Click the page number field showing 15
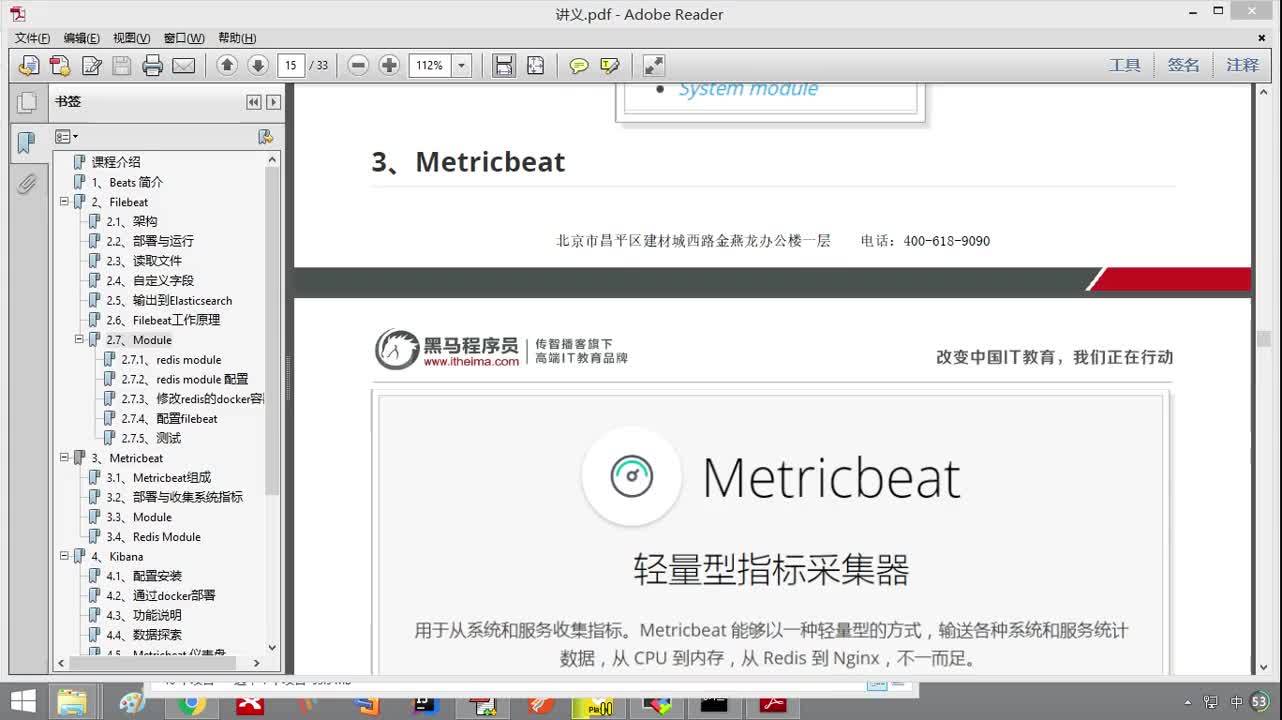Screen dimensions: 1282x720 coord(290,66)
